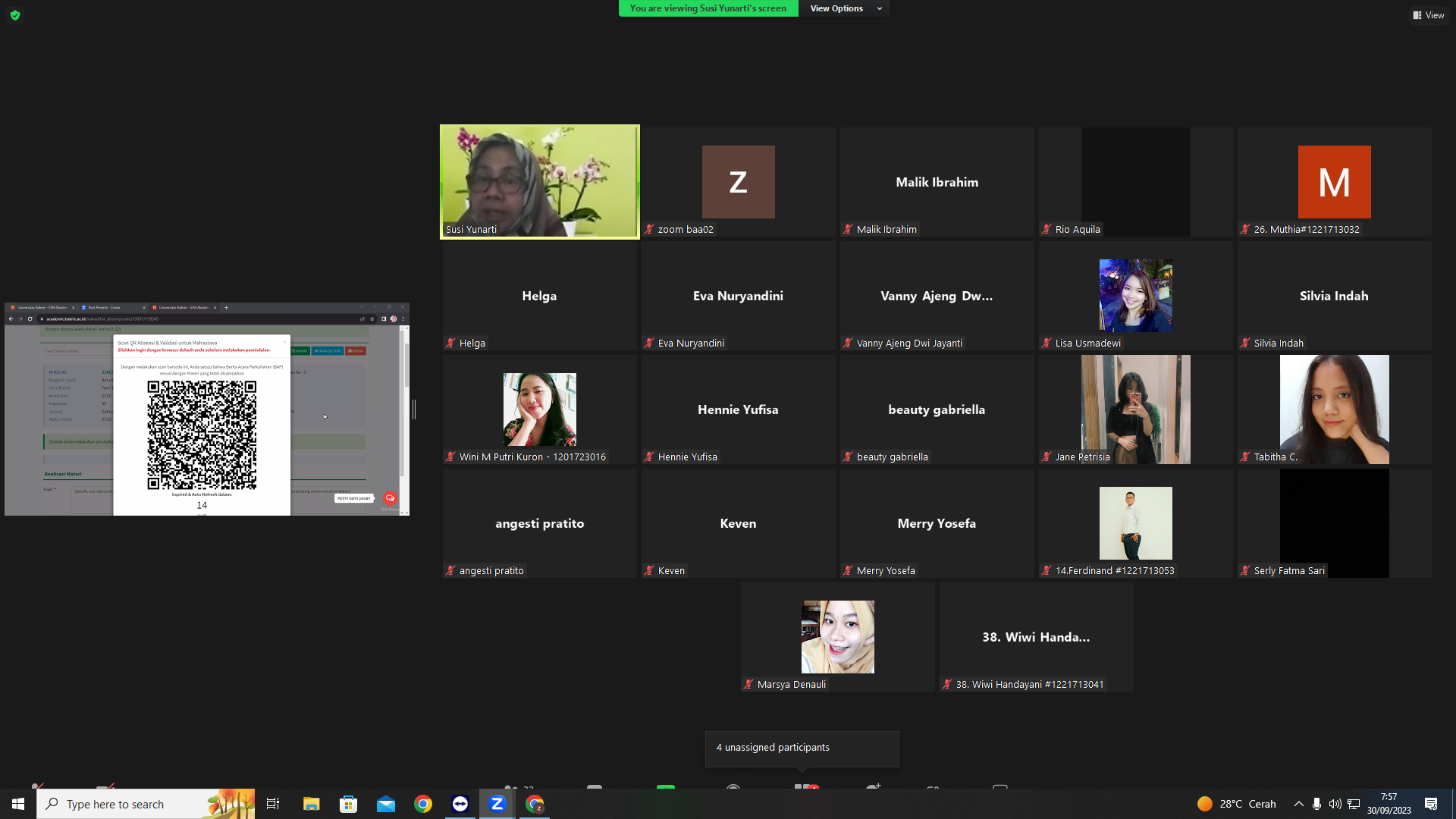This screenshot has height=819, width=1456.
Task: Expand the View Options dropdown
Action: pyautogui.click(x=845, y=8)
